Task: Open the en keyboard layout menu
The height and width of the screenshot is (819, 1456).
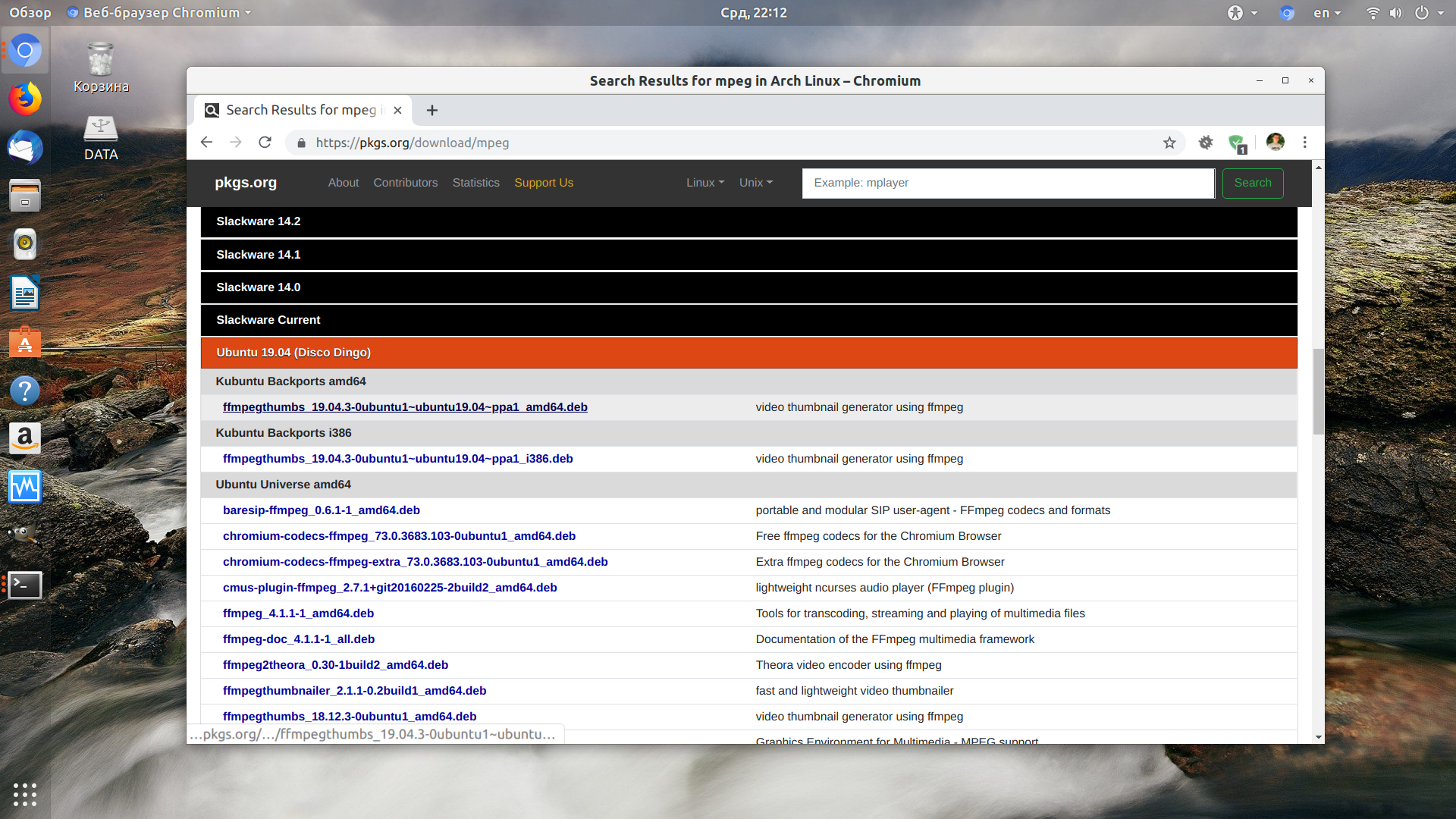Action: tap(1327, 13)
